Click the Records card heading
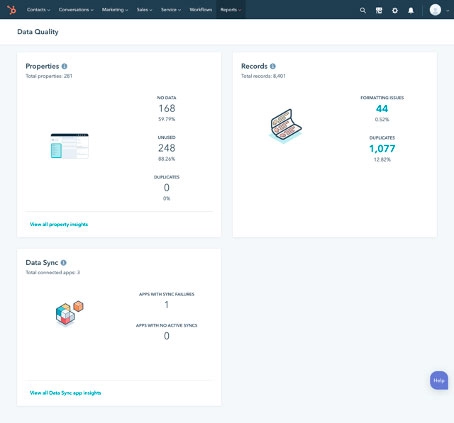The width and height of the screenshot is (454, 423). pyautogui.click(x=254, y=66)
